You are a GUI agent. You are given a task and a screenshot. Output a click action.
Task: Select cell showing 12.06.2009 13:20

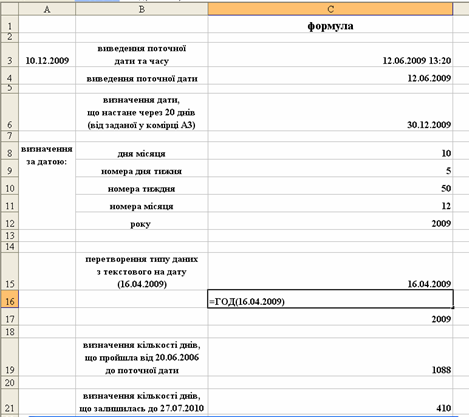330,55
